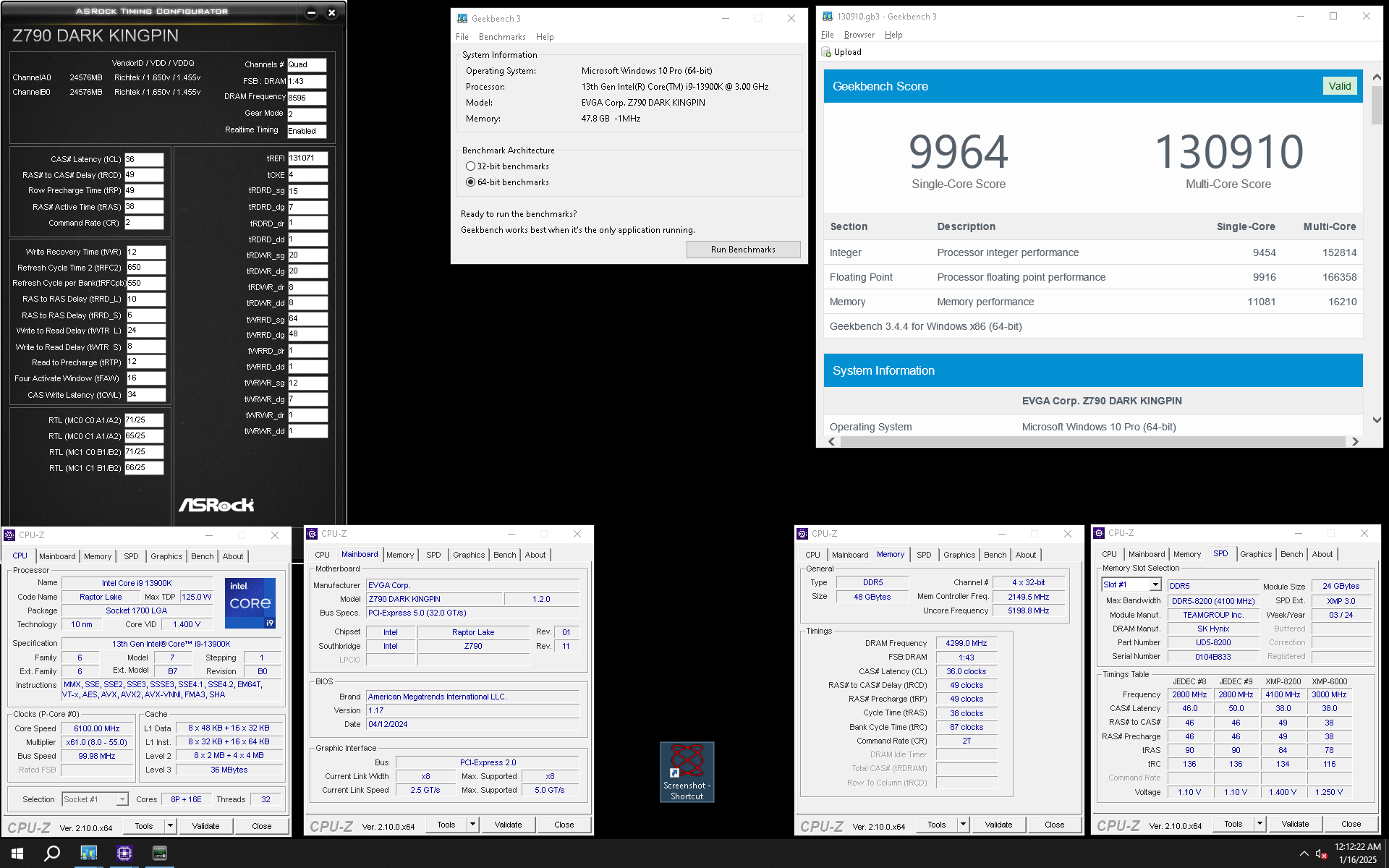Click CPU-Z title icon in Memory window
Viewport: 1389px width, 868px height.
[x=802, y=534]
